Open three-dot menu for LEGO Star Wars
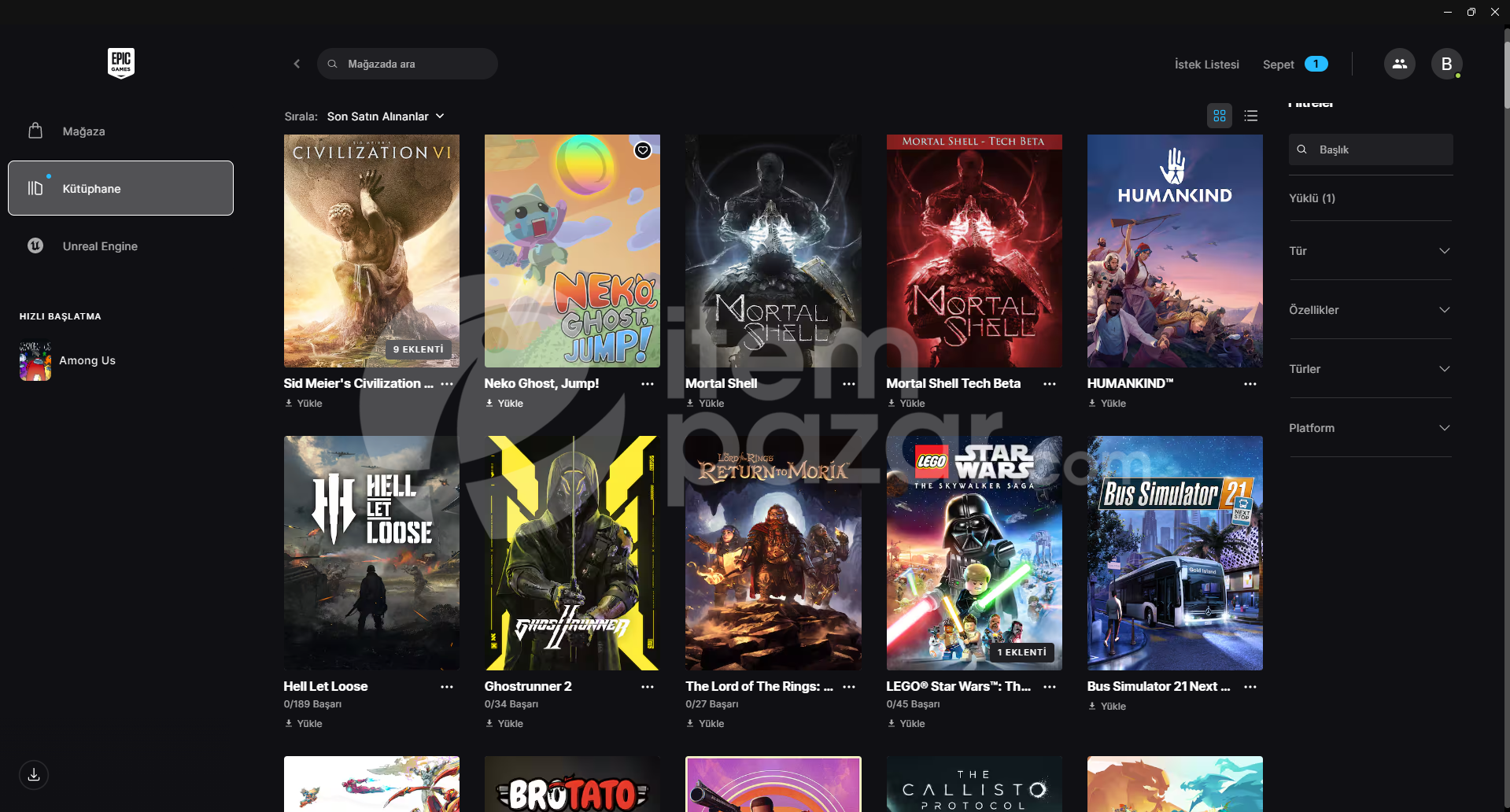The width and height of the screenshot is (1510, 812). [x=1050, y=687]
